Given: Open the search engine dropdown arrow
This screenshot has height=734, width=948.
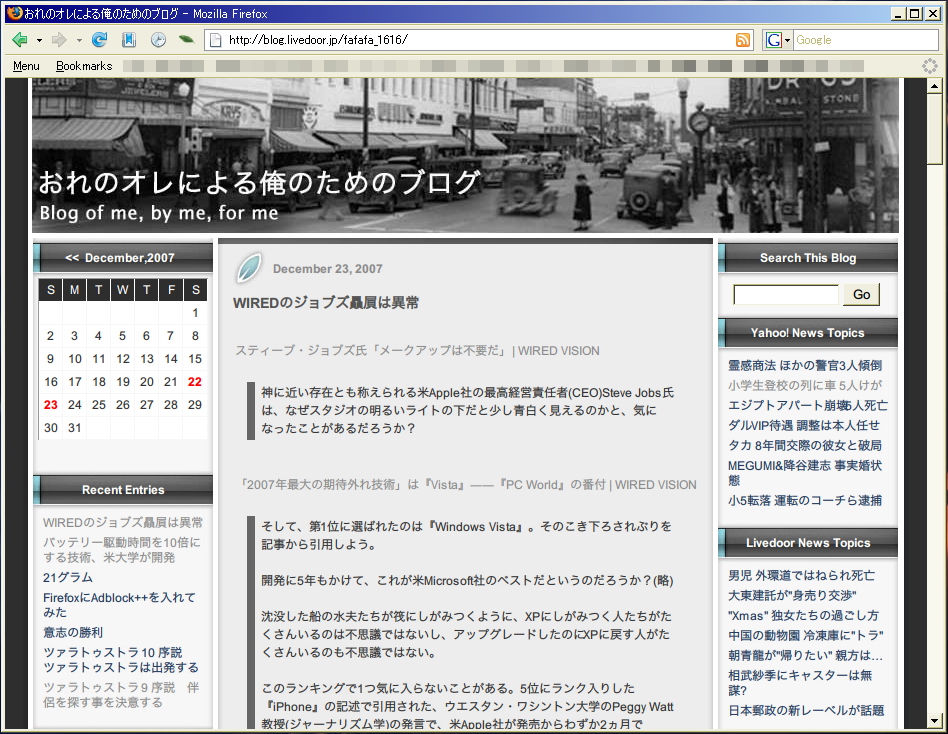Looking at the screenshot, I should [787, 41].
